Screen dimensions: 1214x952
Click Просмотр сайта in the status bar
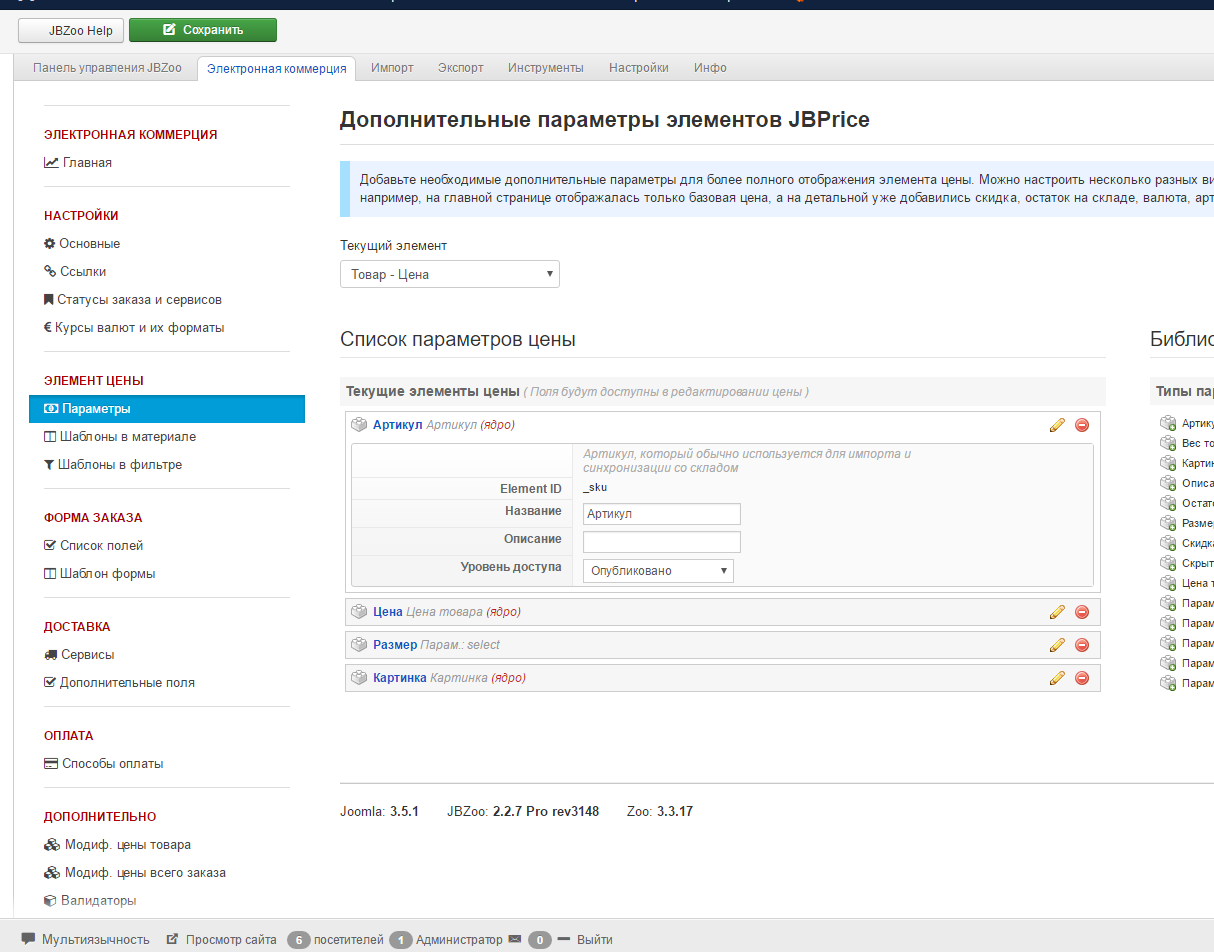pos(231,940)
